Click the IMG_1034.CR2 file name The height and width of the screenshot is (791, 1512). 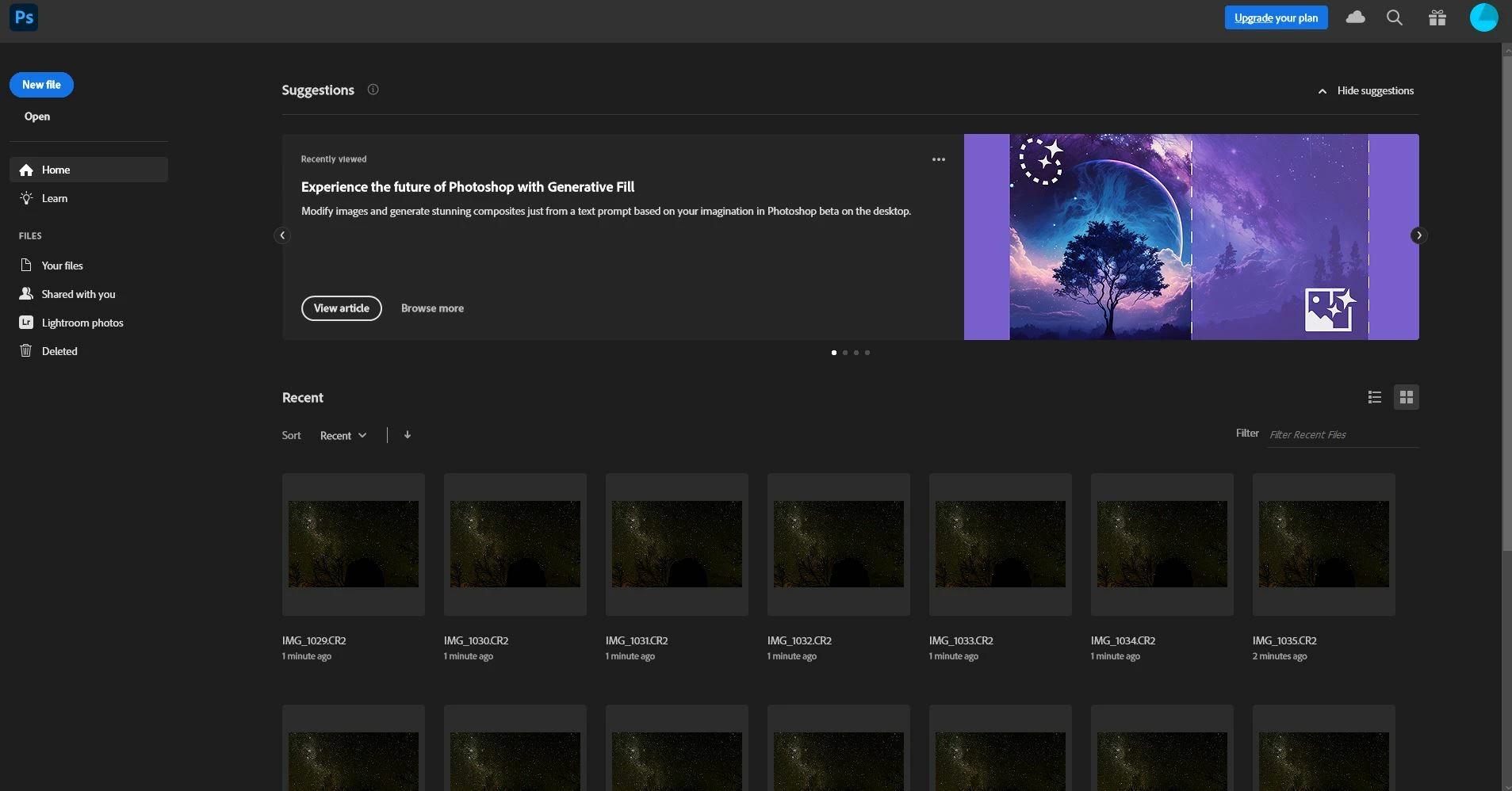[x=1123, y=640]
